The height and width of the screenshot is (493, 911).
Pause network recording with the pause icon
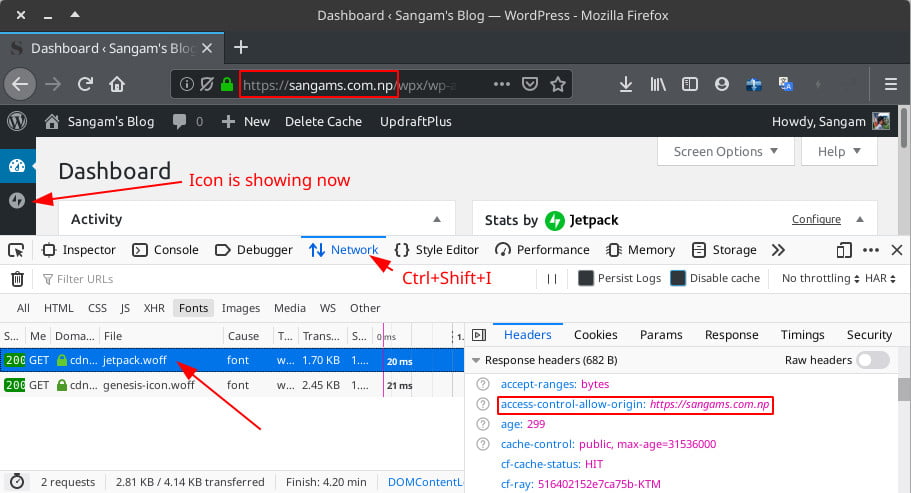(x=552, y=279)
